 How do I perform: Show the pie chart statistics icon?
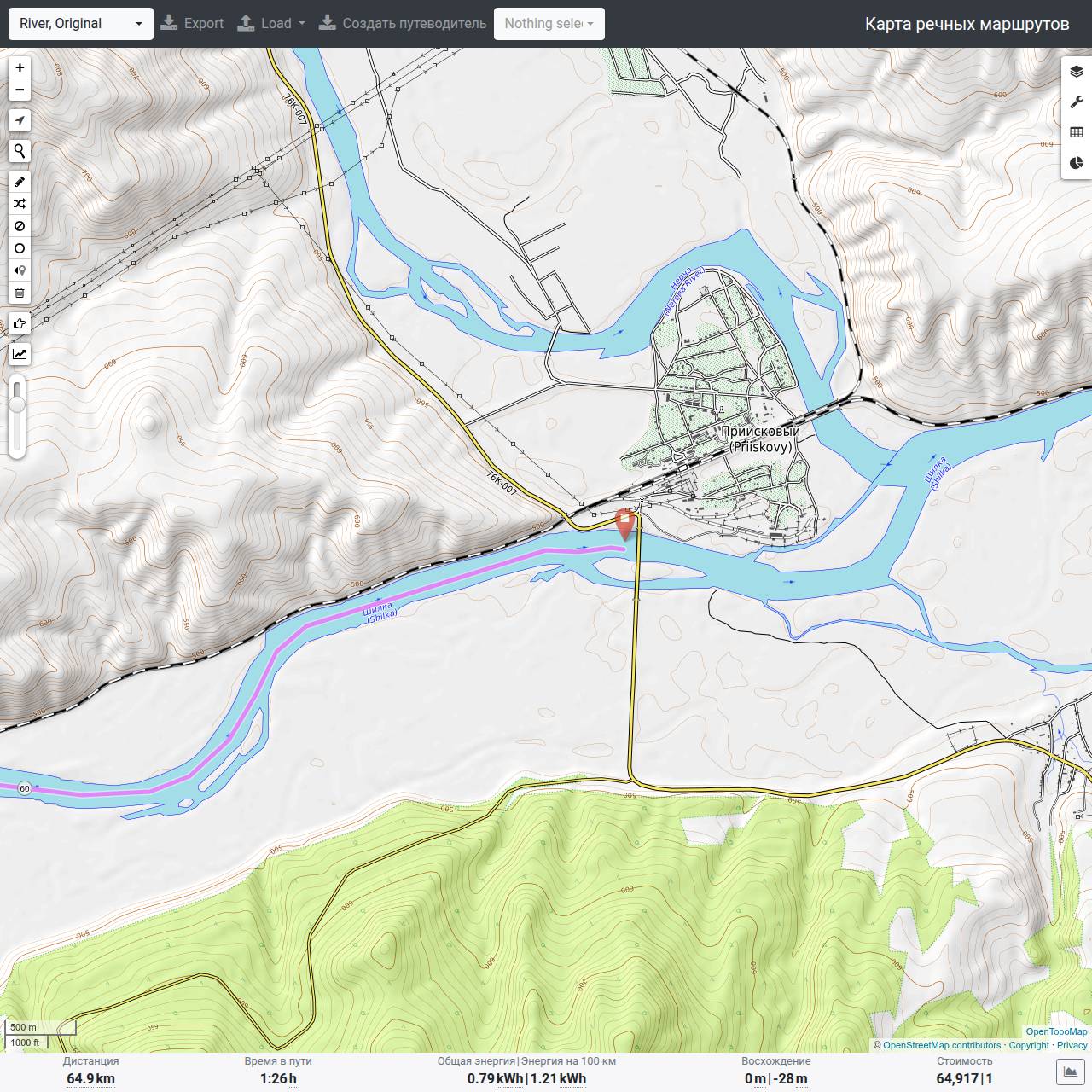(x=1077, y=162)
